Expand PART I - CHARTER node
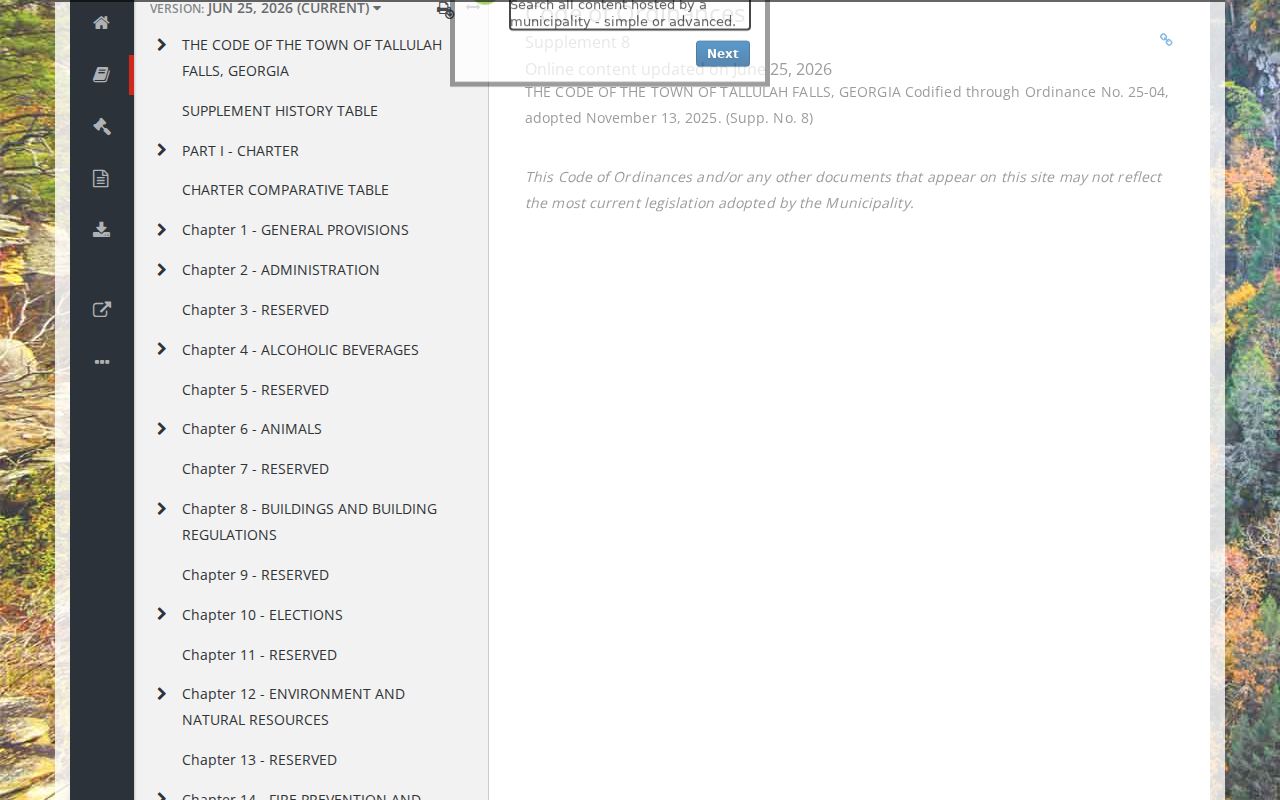 162,150
